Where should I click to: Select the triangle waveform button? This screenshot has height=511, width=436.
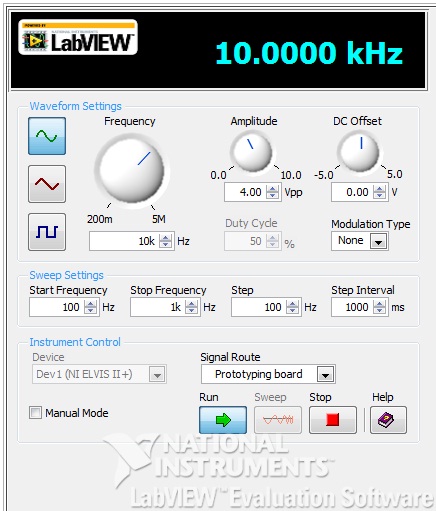coord(47,184)
